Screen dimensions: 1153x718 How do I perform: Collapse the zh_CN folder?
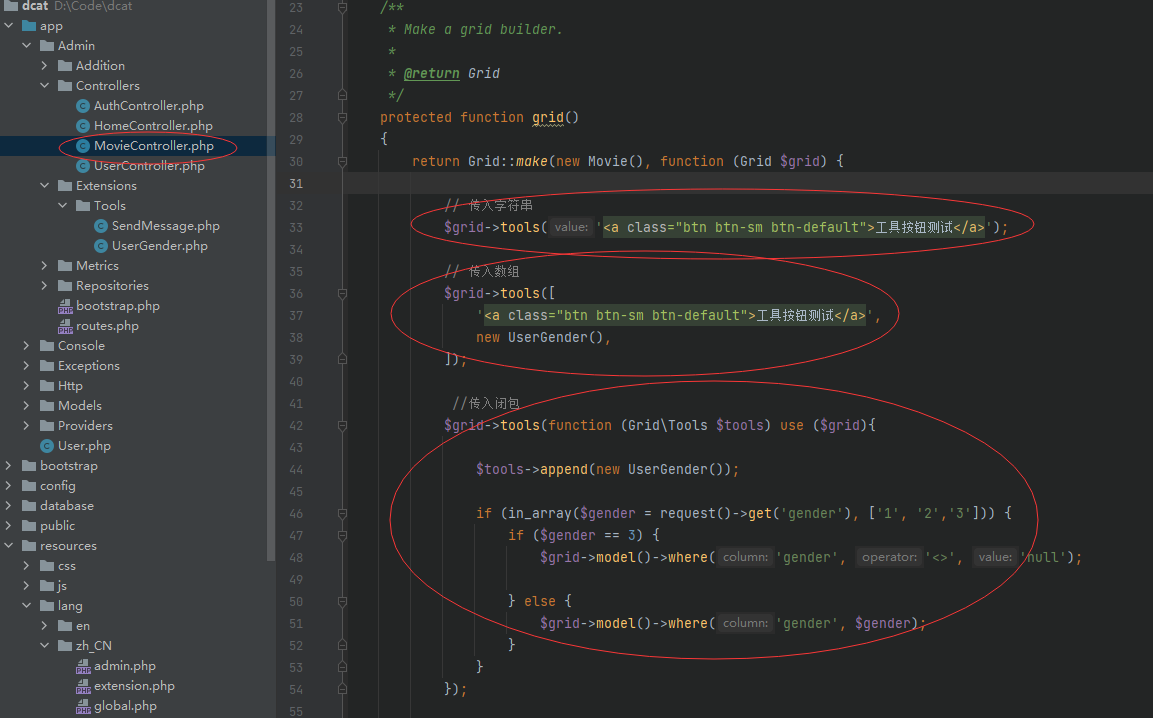point(44,645)
